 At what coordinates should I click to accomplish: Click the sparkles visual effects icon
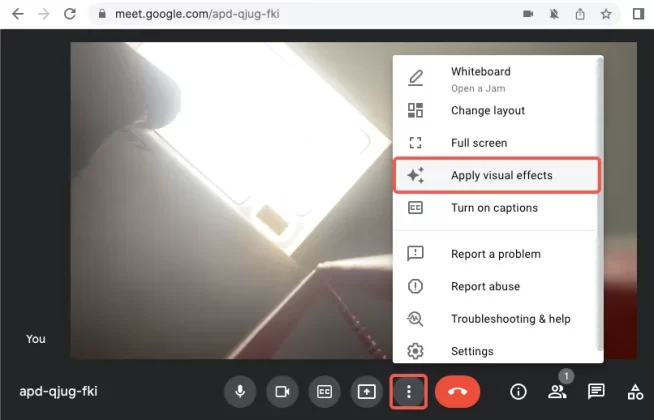point(415,175)
